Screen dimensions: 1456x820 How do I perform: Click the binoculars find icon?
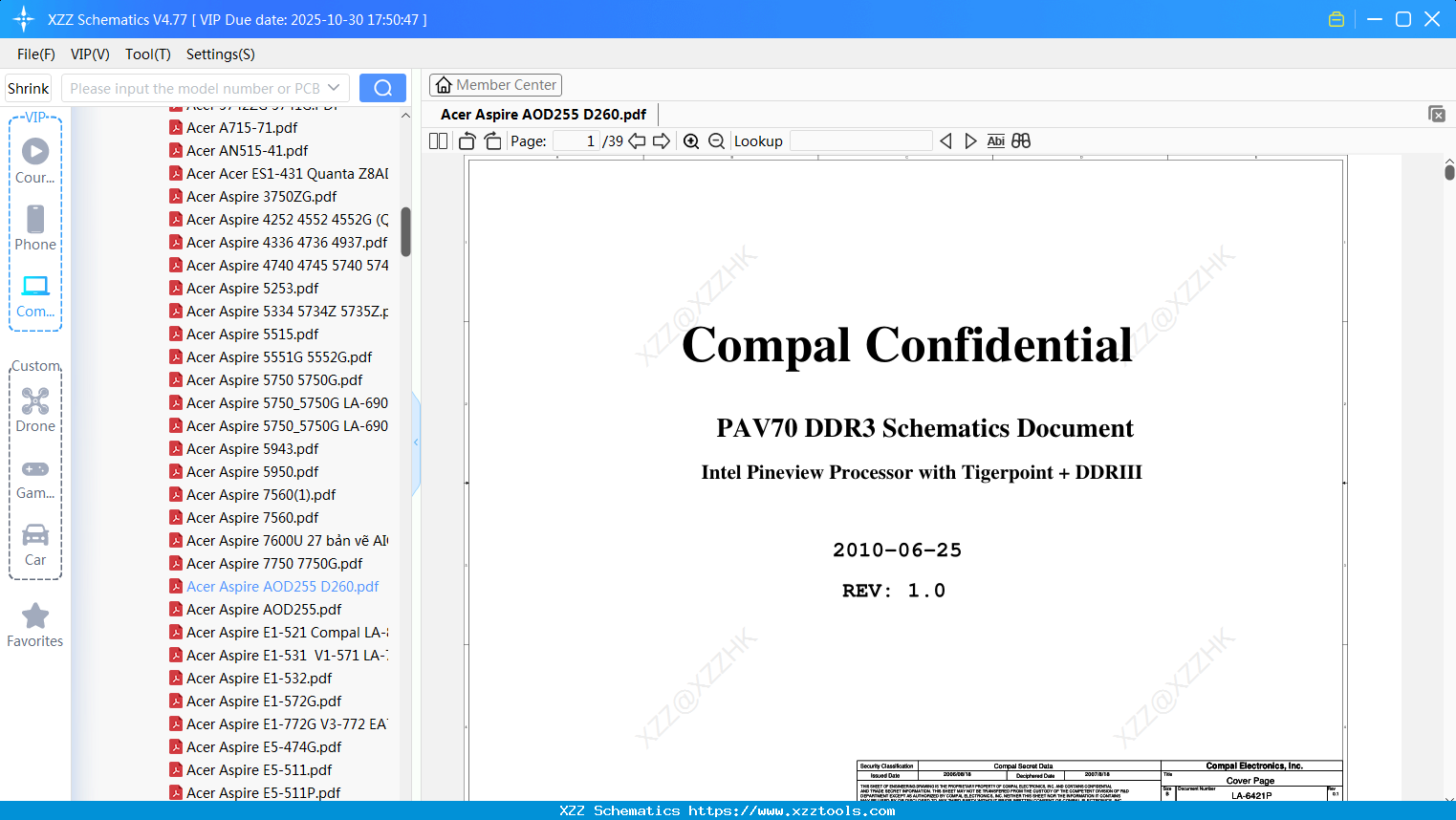[x=1021, y=141]
